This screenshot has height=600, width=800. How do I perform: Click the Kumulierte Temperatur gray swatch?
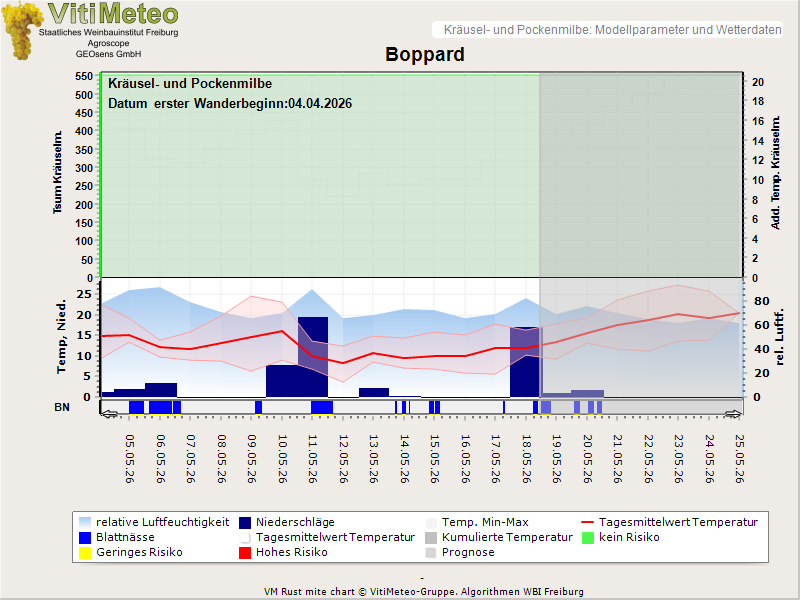pos(431,537)
